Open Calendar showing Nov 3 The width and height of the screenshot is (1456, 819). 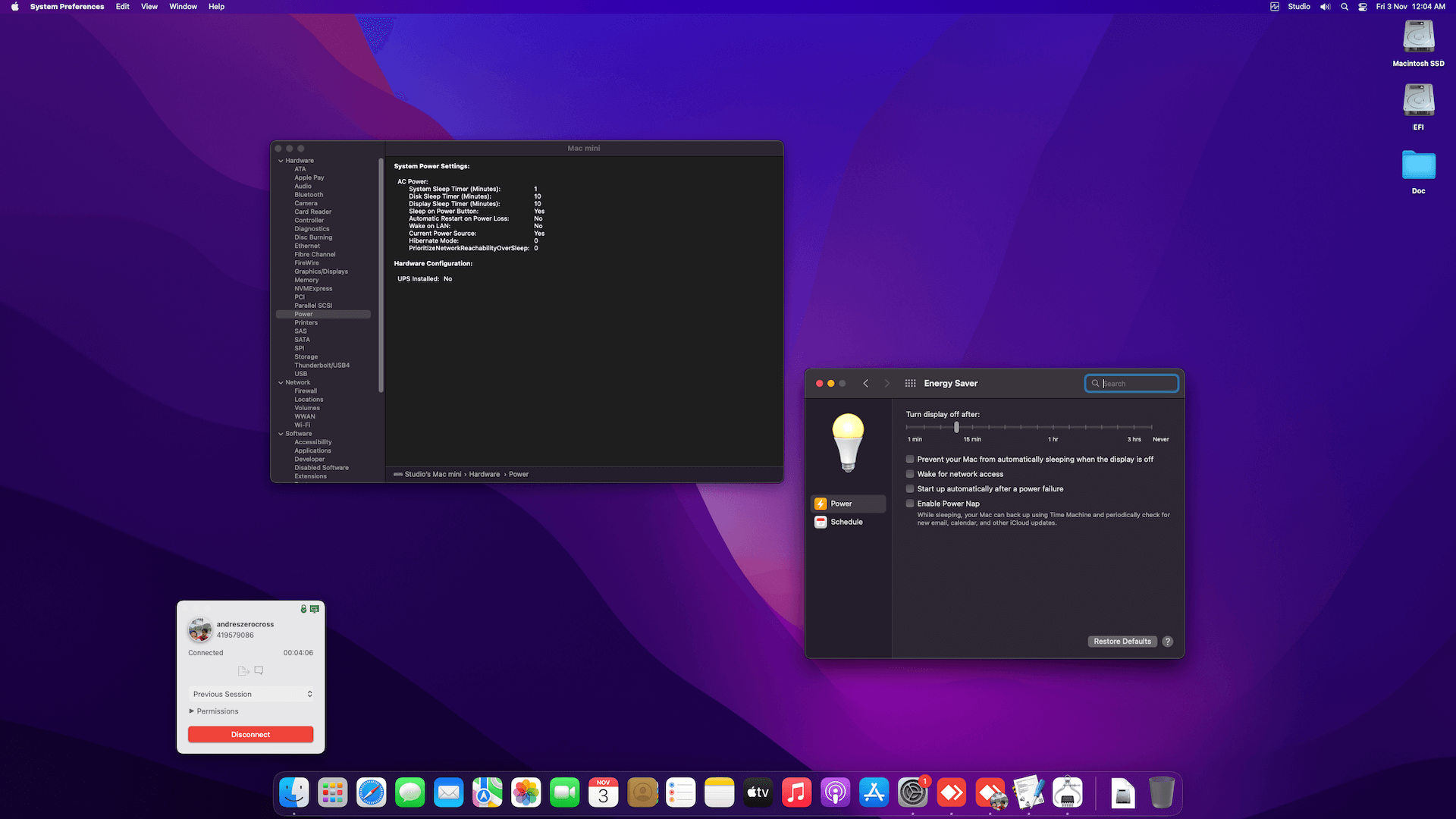tap(604, 793)
